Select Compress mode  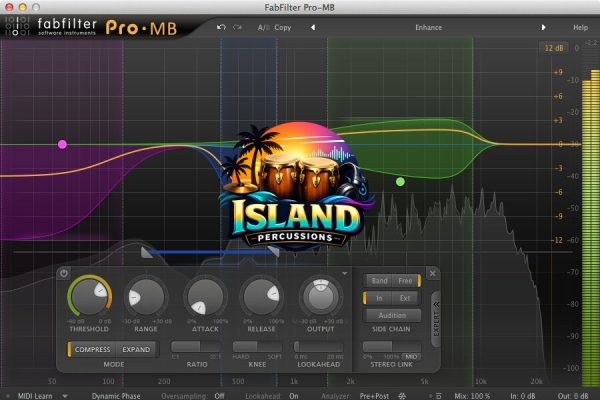coord(91,349)
